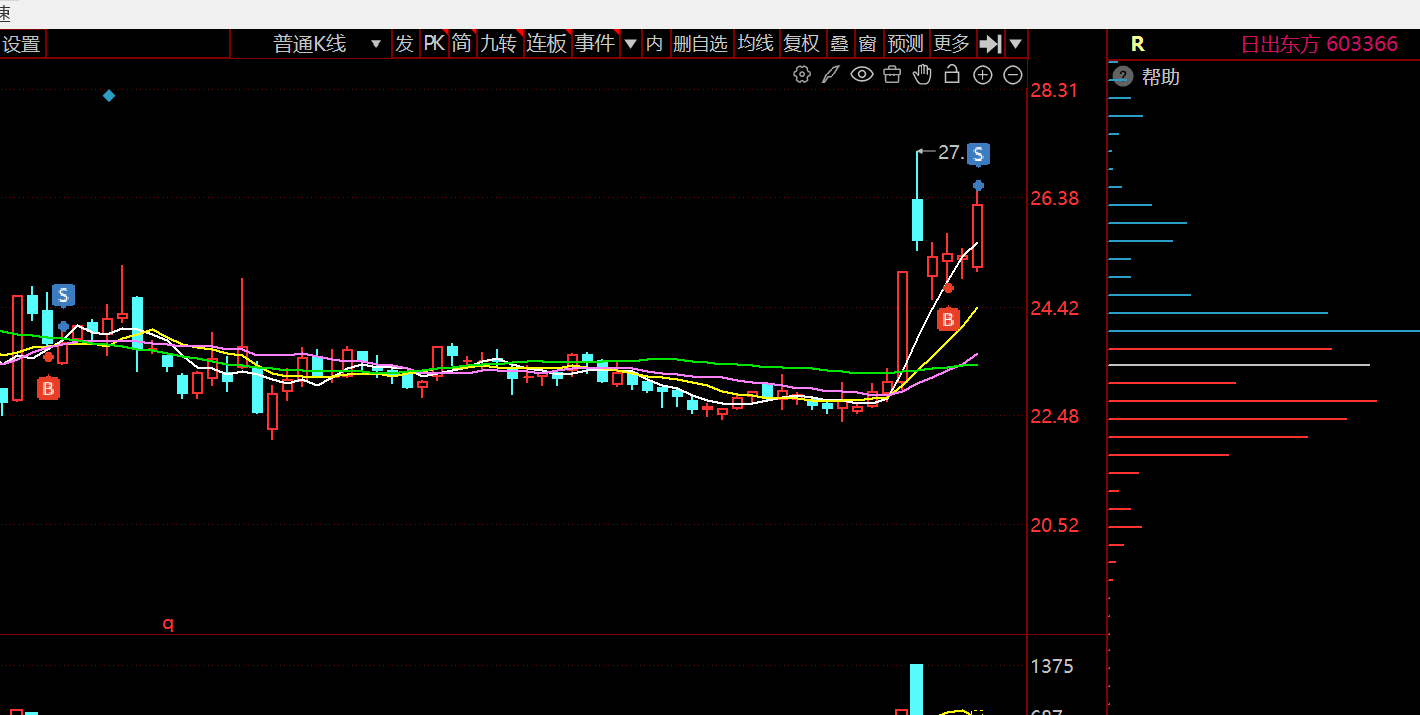The height and width of the screenshot is (715, 1420).
Task: Click the 22.48 price axis label
Action: coord(1054,416)
